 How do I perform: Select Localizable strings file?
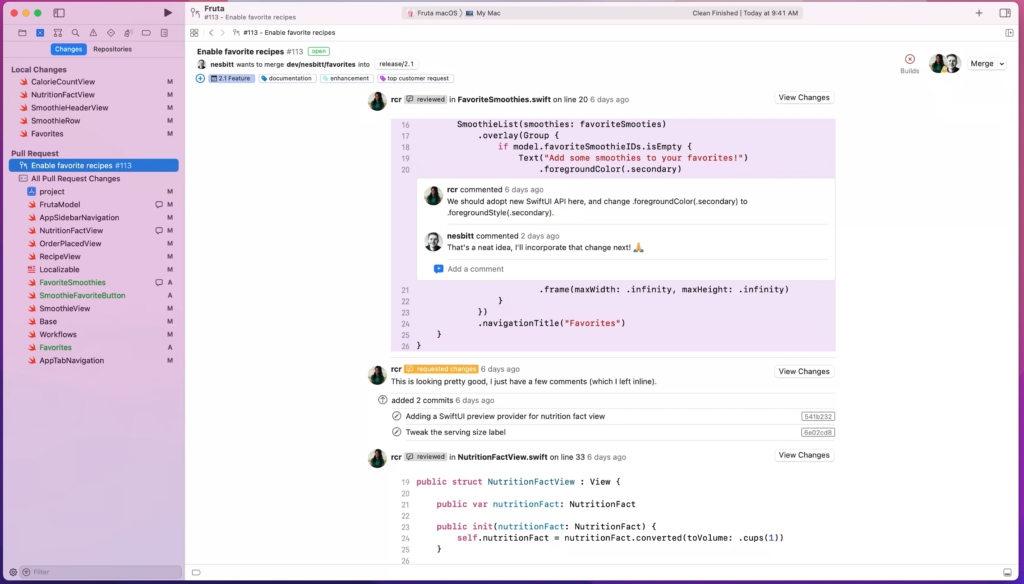(x=93, y=270)
